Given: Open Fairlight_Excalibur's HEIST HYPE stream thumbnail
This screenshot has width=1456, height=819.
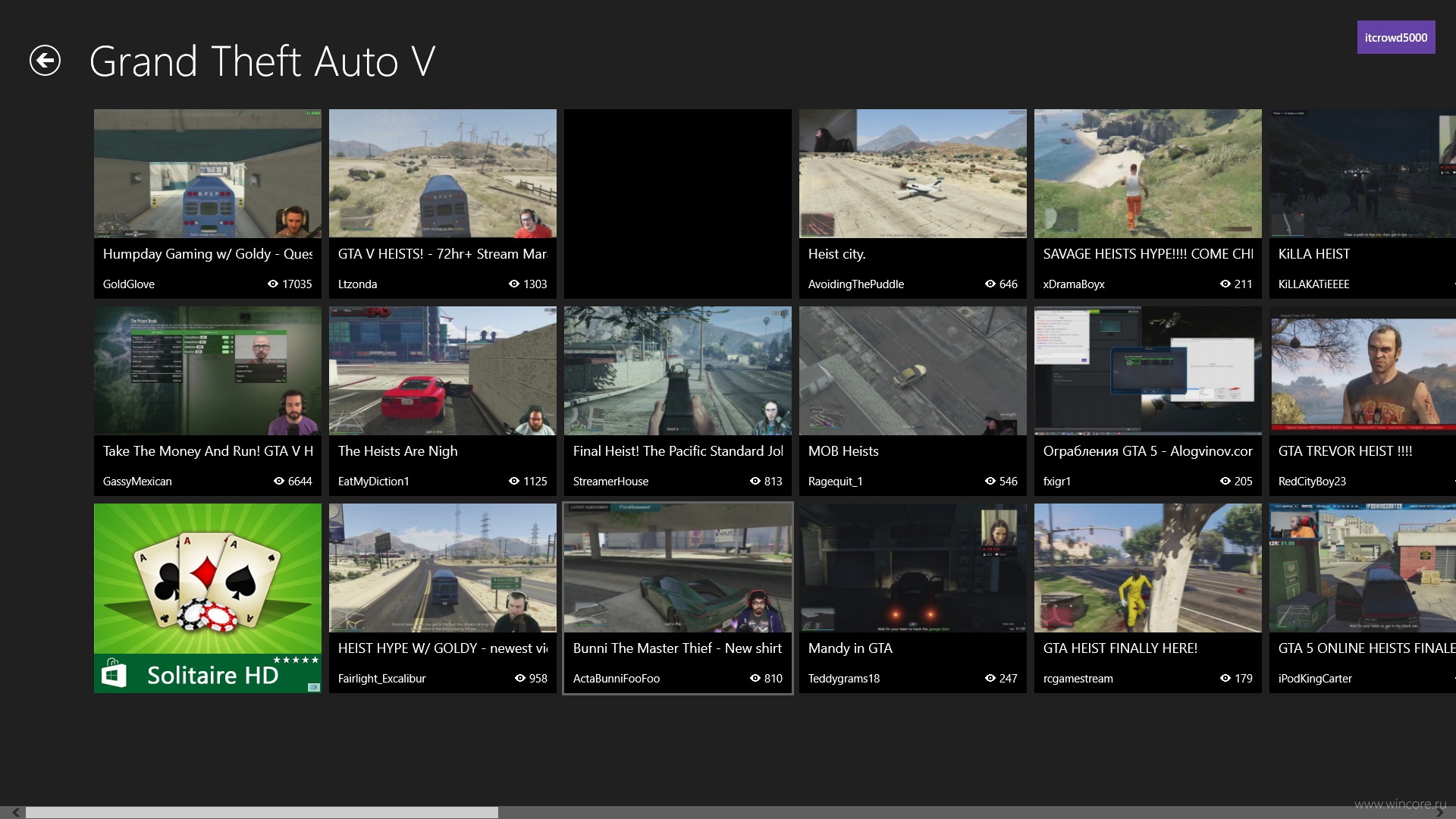Looking at the screenshot, I should [443, 568].
